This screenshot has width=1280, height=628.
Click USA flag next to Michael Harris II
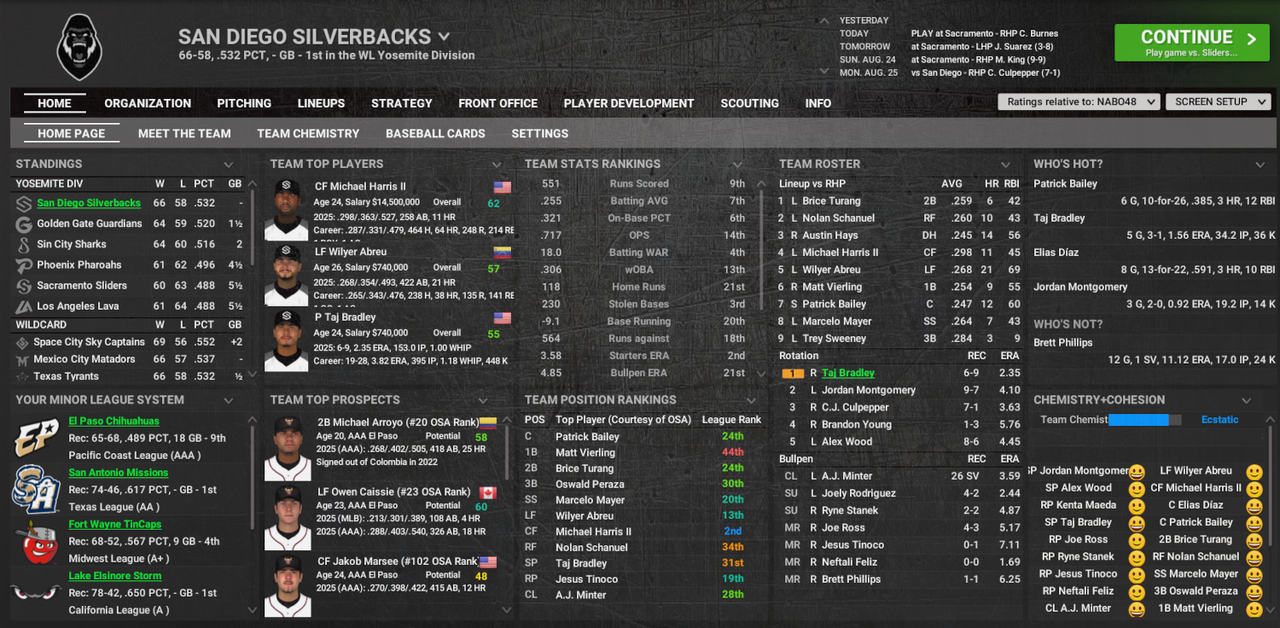click(502, 187)
